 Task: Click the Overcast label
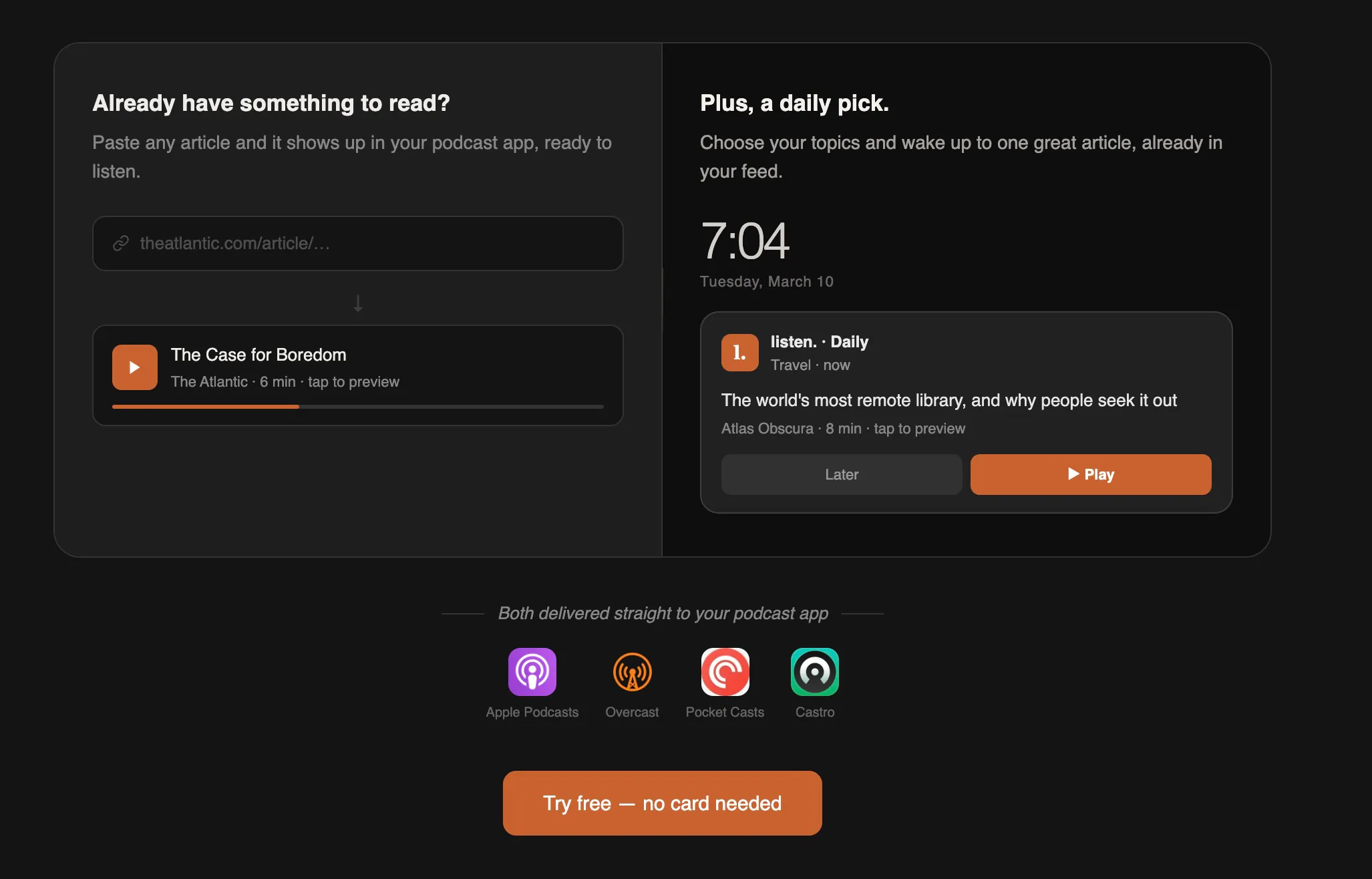[x=632, y=712]
